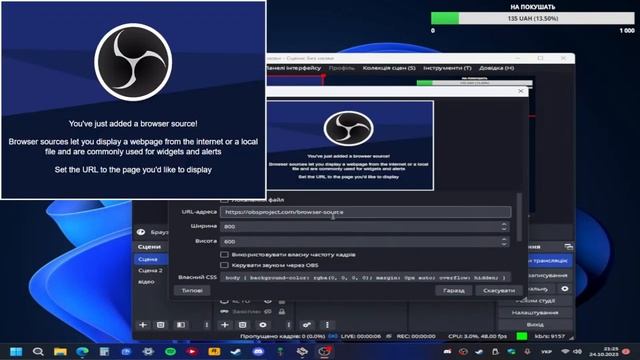Toggle 'Режим студії' button in Controls
640x360 pixels.
point(535,301)
